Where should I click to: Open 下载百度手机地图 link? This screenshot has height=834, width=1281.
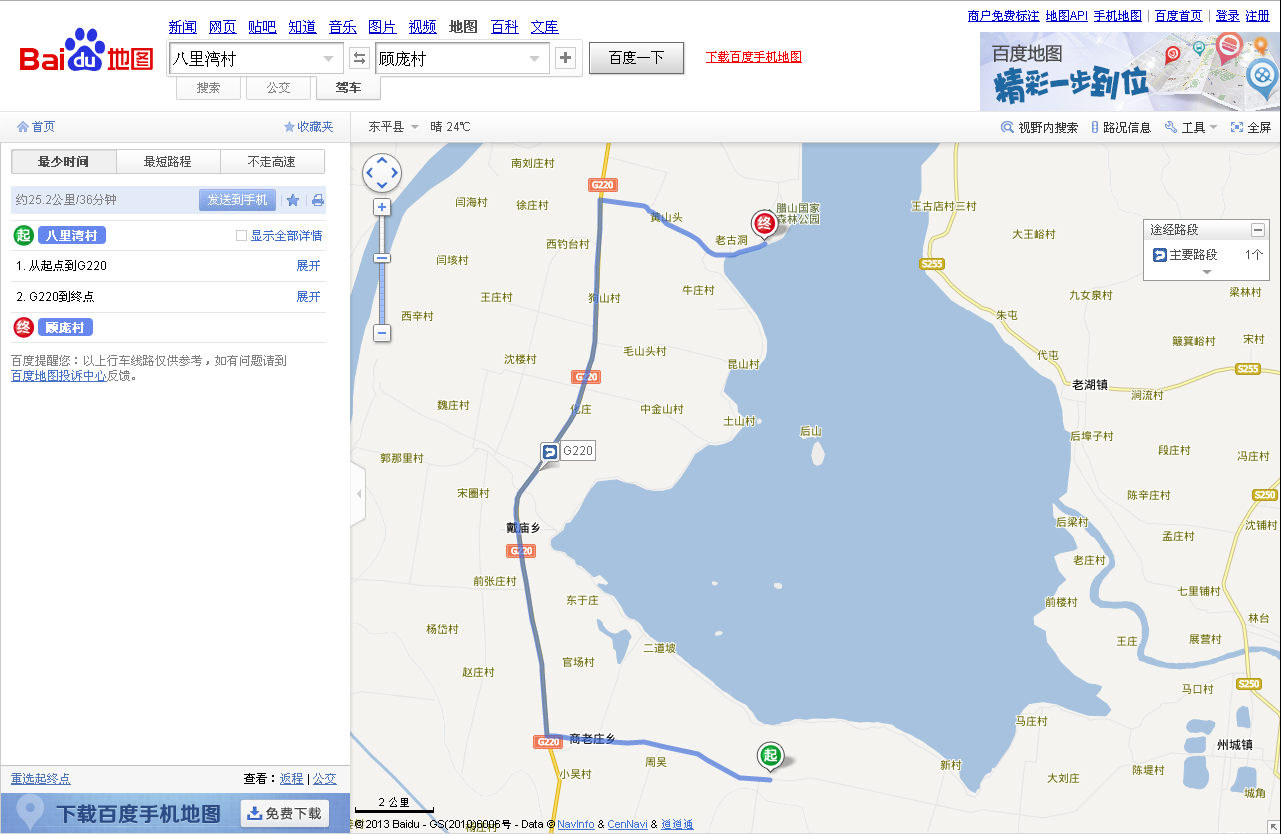tap(754, 57)
